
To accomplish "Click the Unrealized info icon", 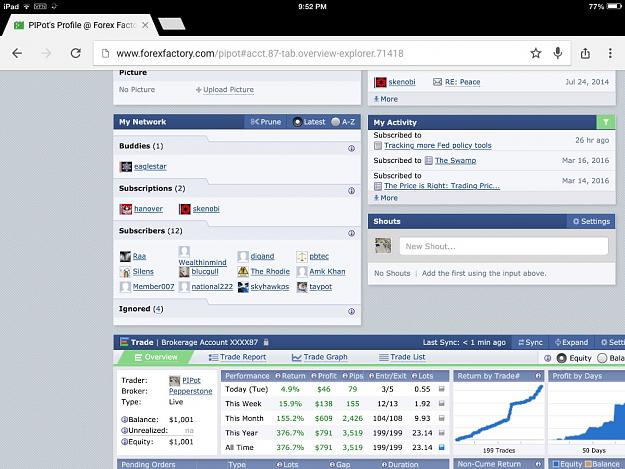I will 124,431.
